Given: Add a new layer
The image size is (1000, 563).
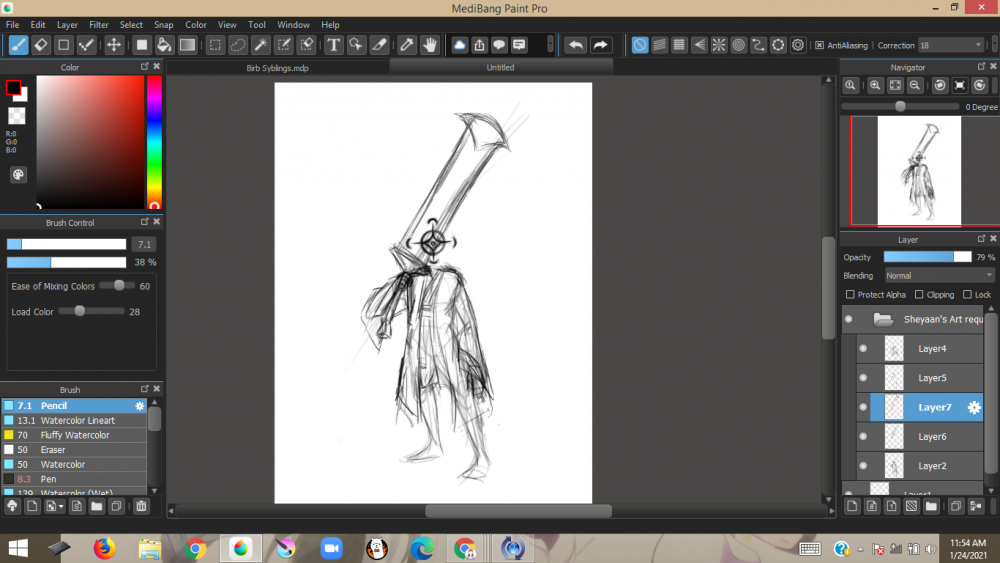Looking at the screenshot, I should (852, 506).
